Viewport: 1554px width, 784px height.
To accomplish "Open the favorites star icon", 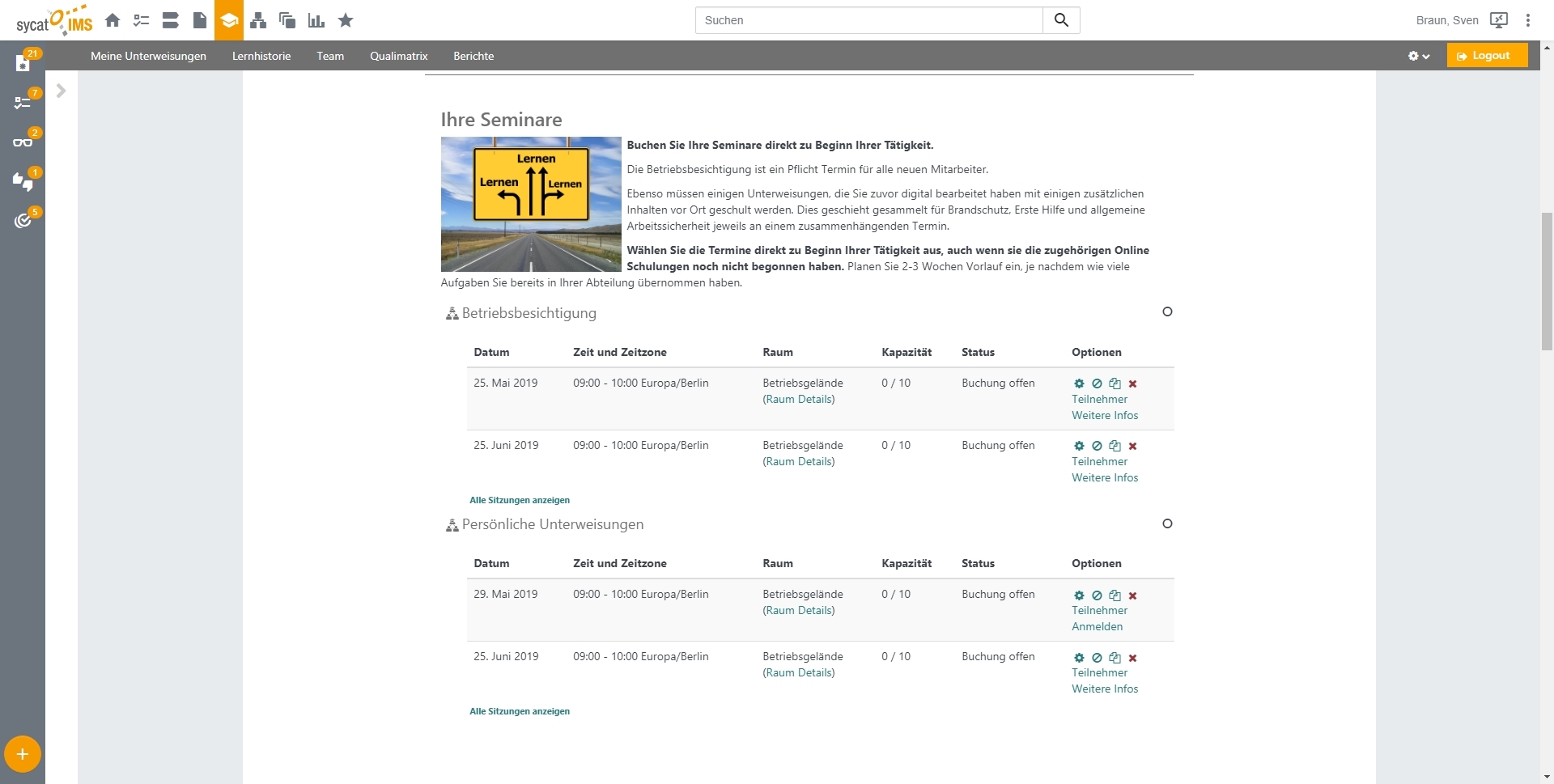I will (346, 20).
